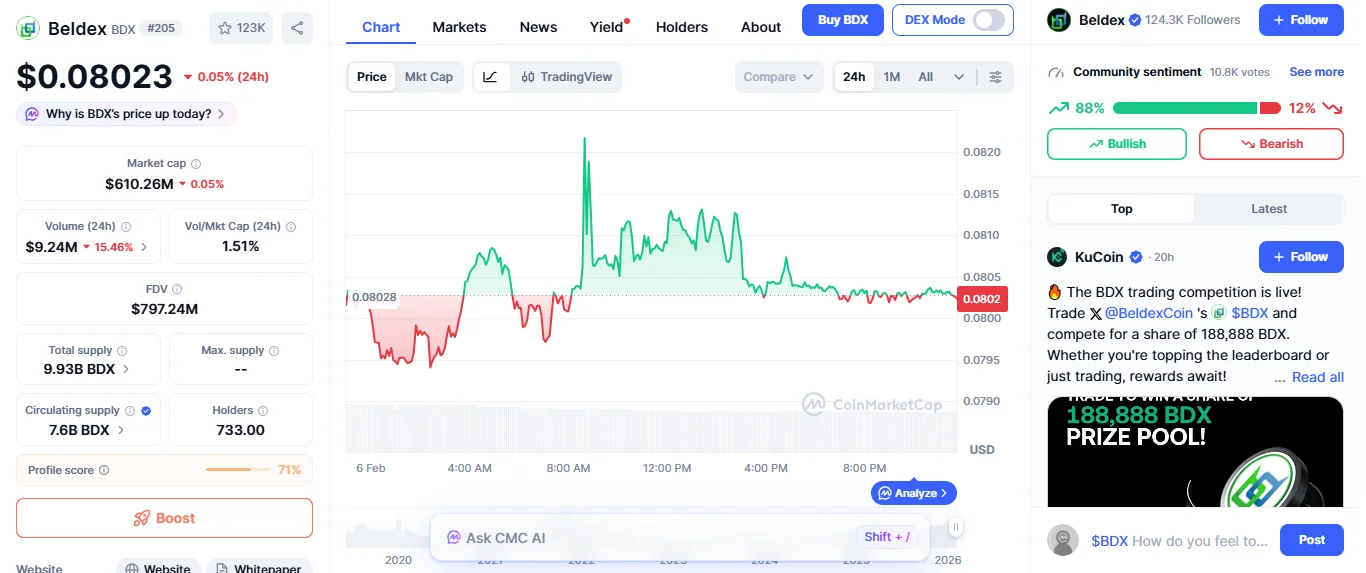
Task: Expand Volume (24h) details arrow
Action: pos(144,247)
